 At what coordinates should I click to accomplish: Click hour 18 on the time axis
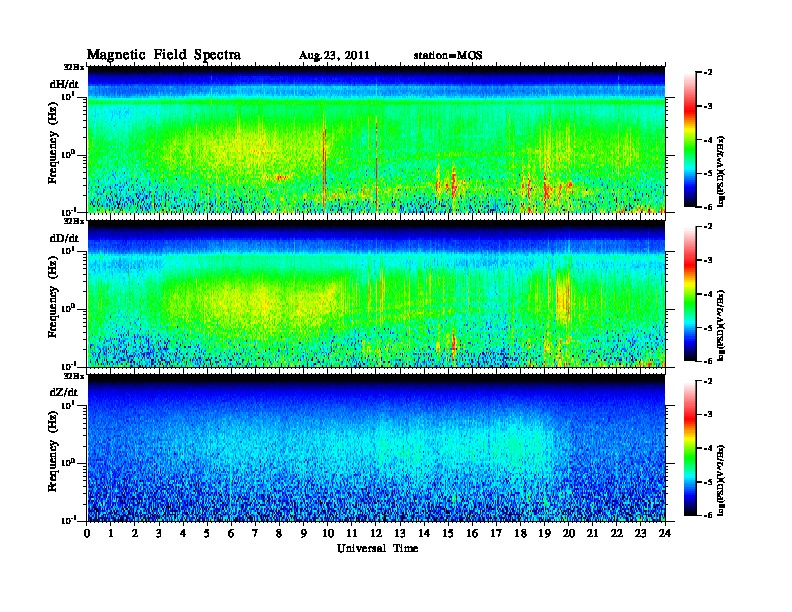pos(520,534)
